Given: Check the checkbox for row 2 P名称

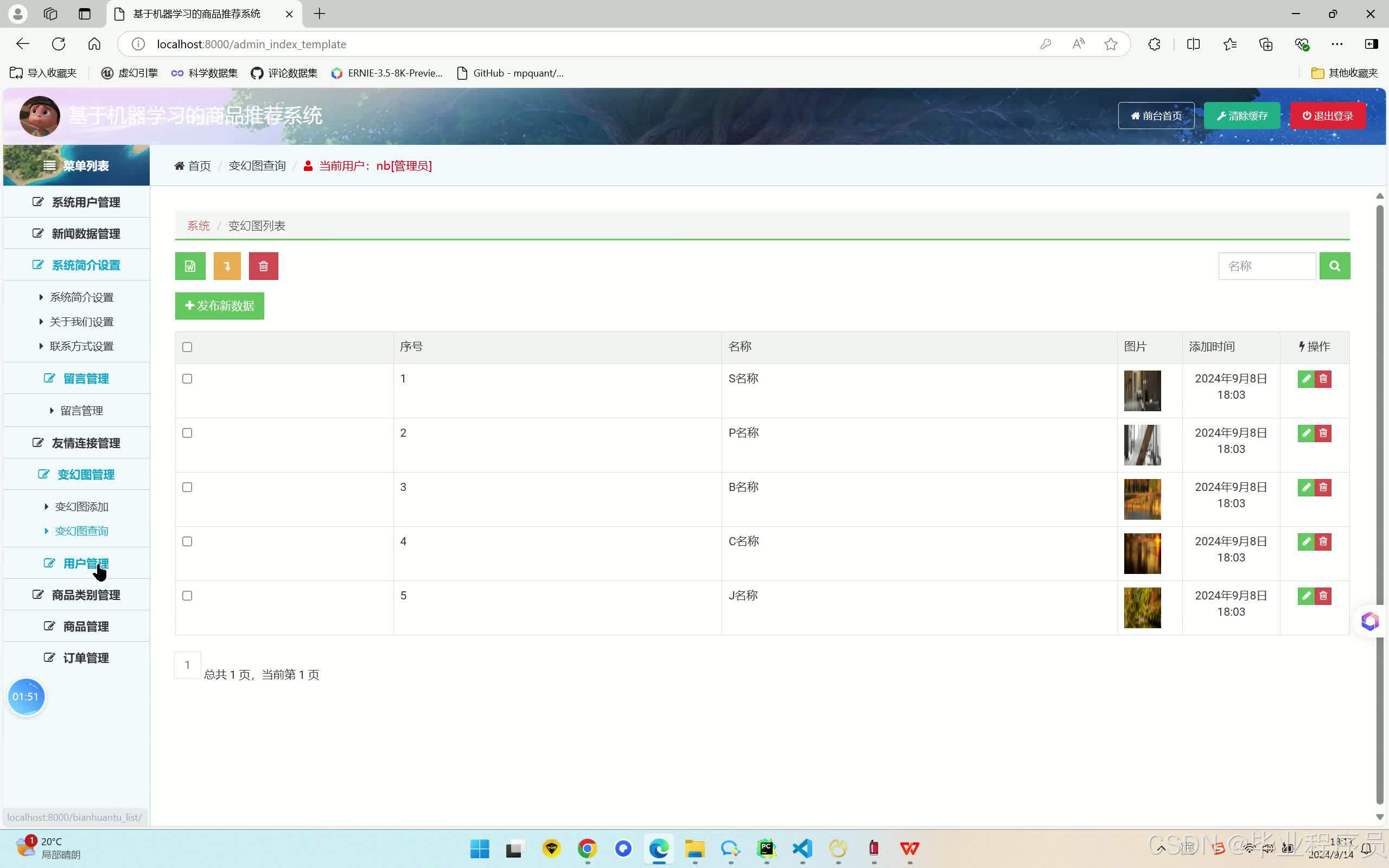Looking at the screenshot, I should coord(187,433).
